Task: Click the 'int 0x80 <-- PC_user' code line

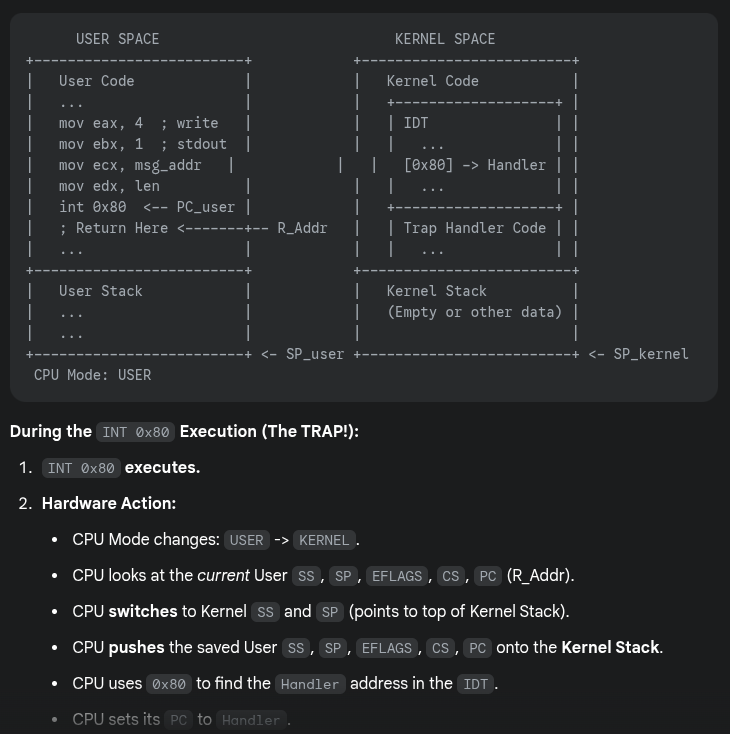Action: coord(147,207)
